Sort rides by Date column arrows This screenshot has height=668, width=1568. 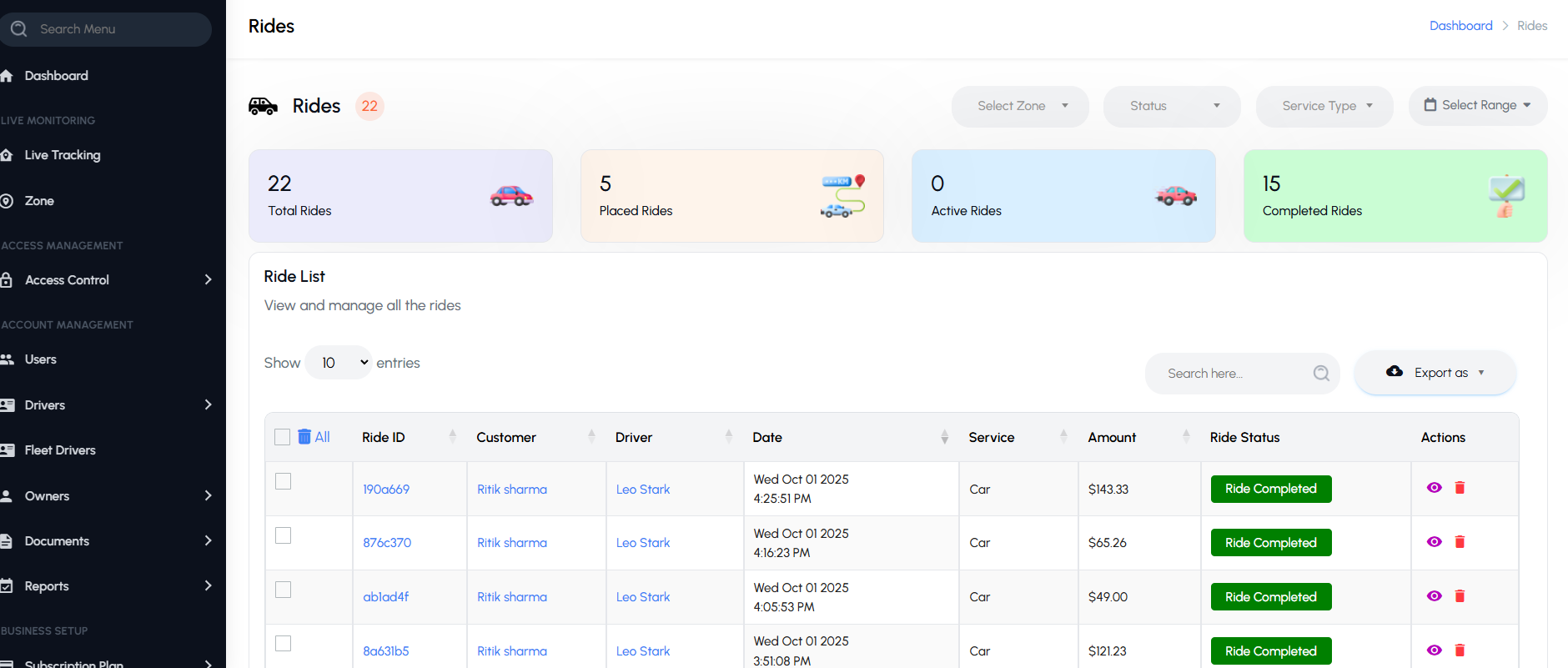(944, 437)
